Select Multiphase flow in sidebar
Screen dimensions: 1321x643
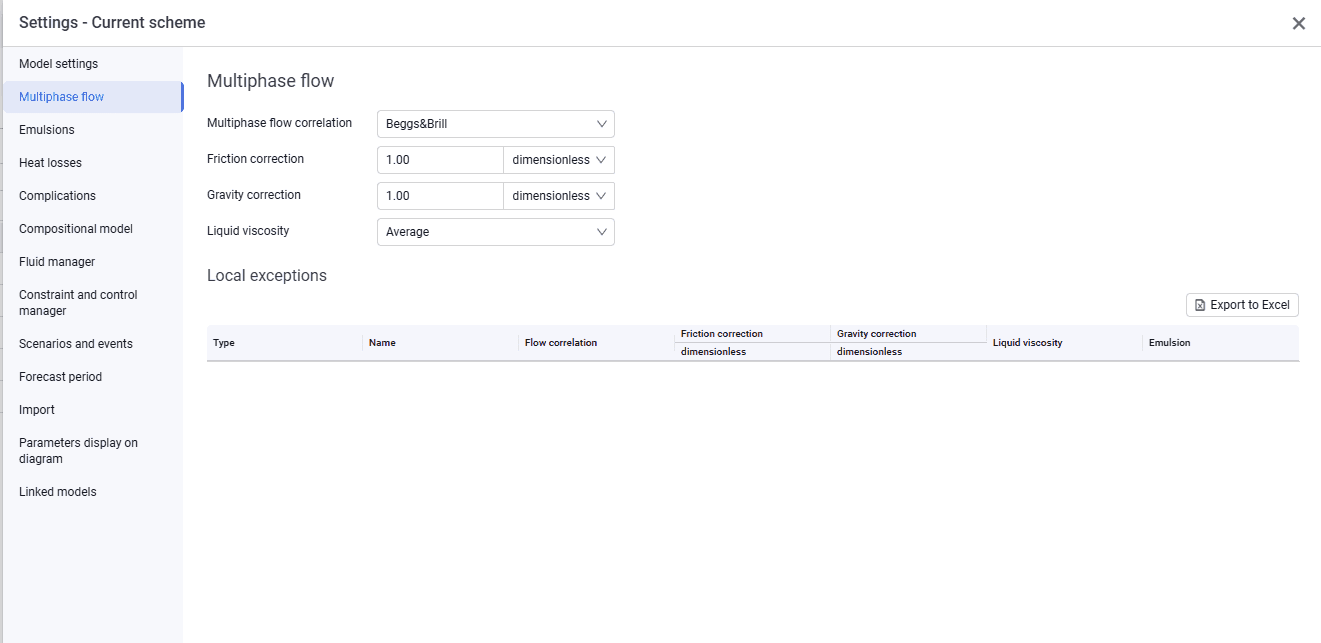(x=91, y=97)
